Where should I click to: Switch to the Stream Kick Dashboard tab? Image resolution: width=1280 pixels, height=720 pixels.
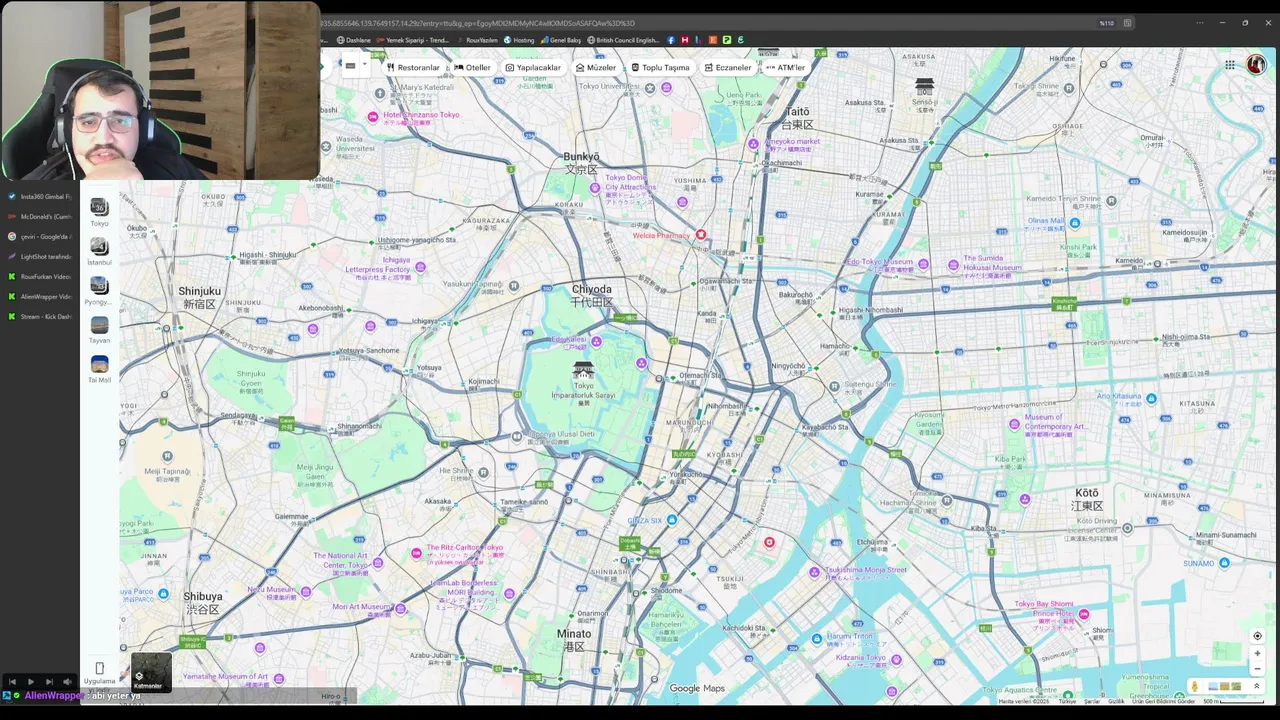click(40, 317)
